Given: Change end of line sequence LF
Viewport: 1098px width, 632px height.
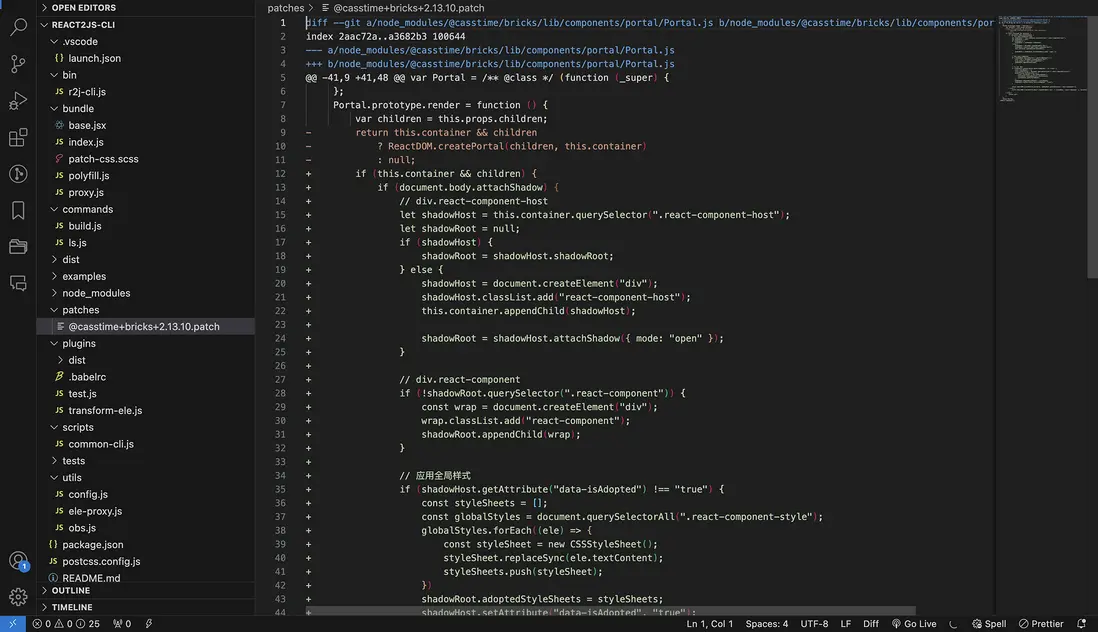Looking at the screenshot, I should (845, 624).
